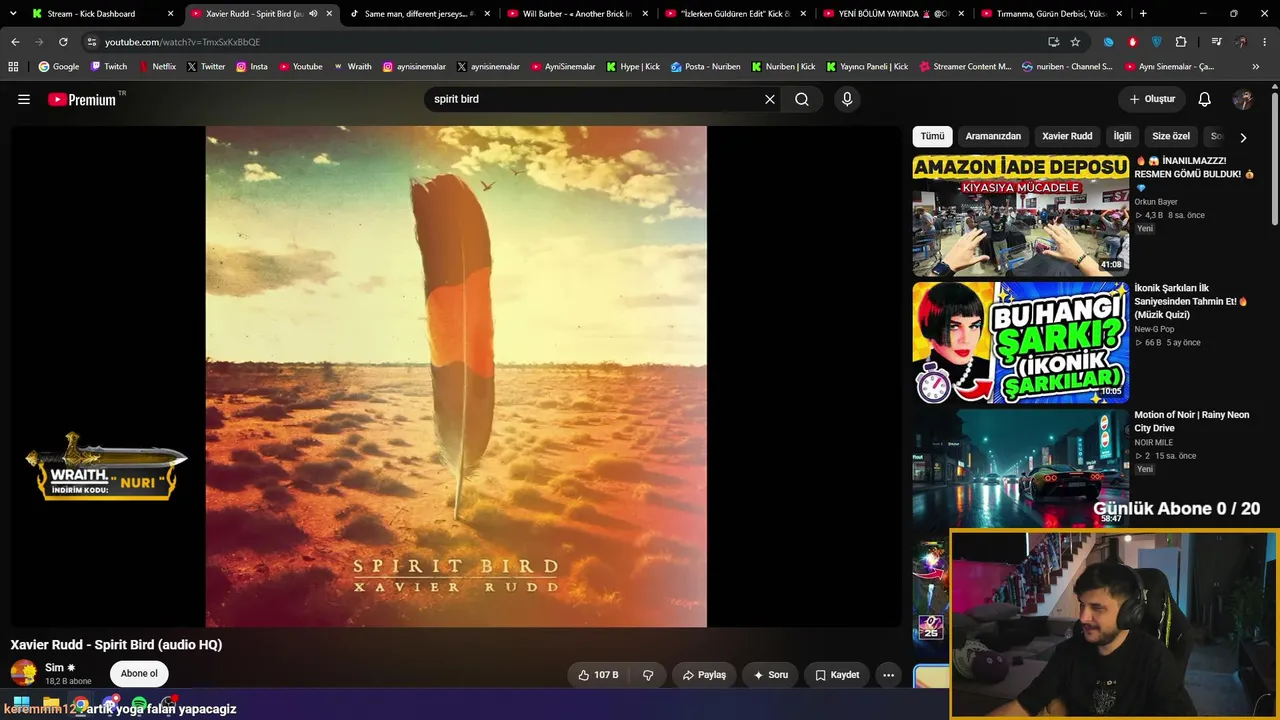1280x720 pixels.
Task: Select the Aramanızdan filter chip
Action: (x=993, y=136)
